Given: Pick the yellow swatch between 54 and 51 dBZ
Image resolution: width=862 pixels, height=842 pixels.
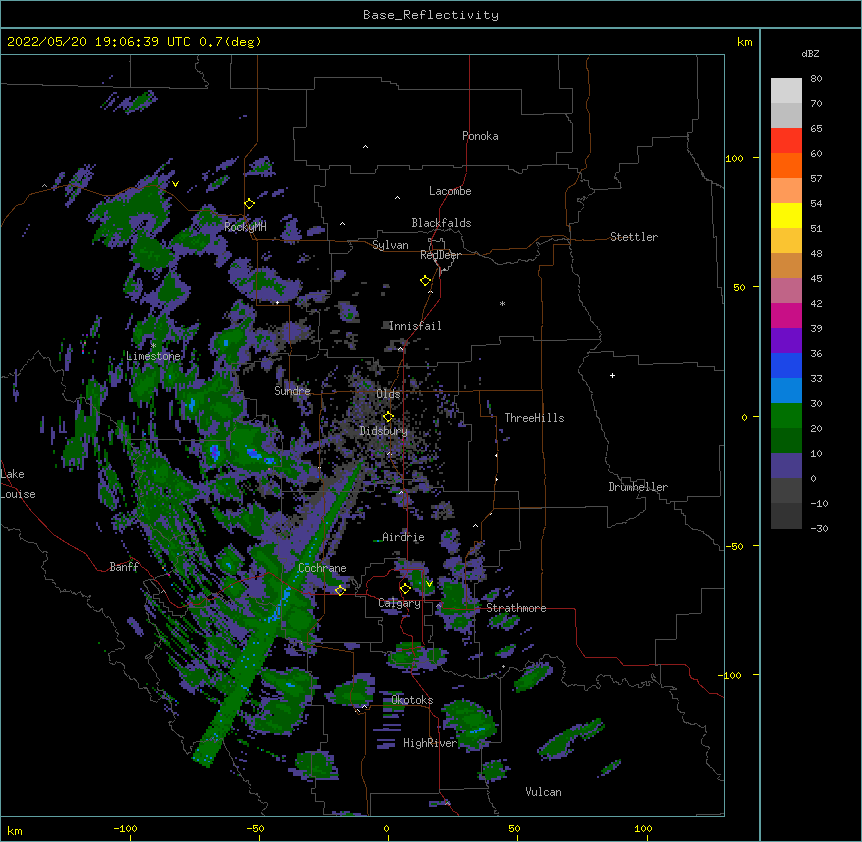Looking at the screenshot, I should coord(786,216).
